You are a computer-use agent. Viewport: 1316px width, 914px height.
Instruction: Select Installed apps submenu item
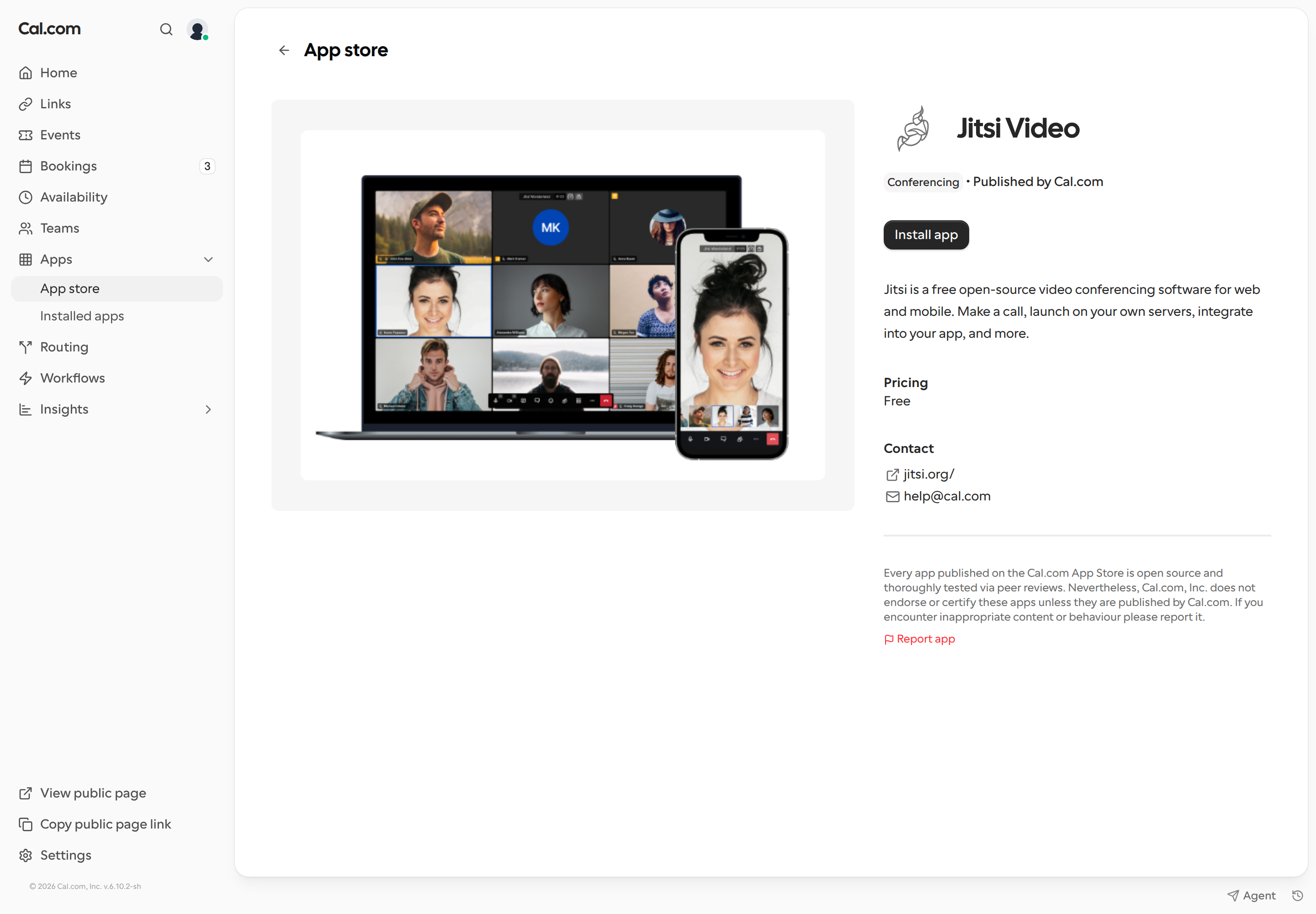coord(117,316)
